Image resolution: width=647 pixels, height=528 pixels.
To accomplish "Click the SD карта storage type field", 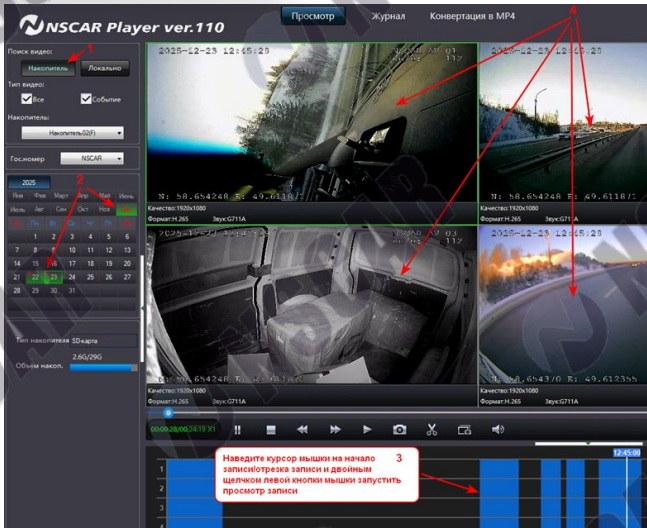I will click(x=104, y=341).
